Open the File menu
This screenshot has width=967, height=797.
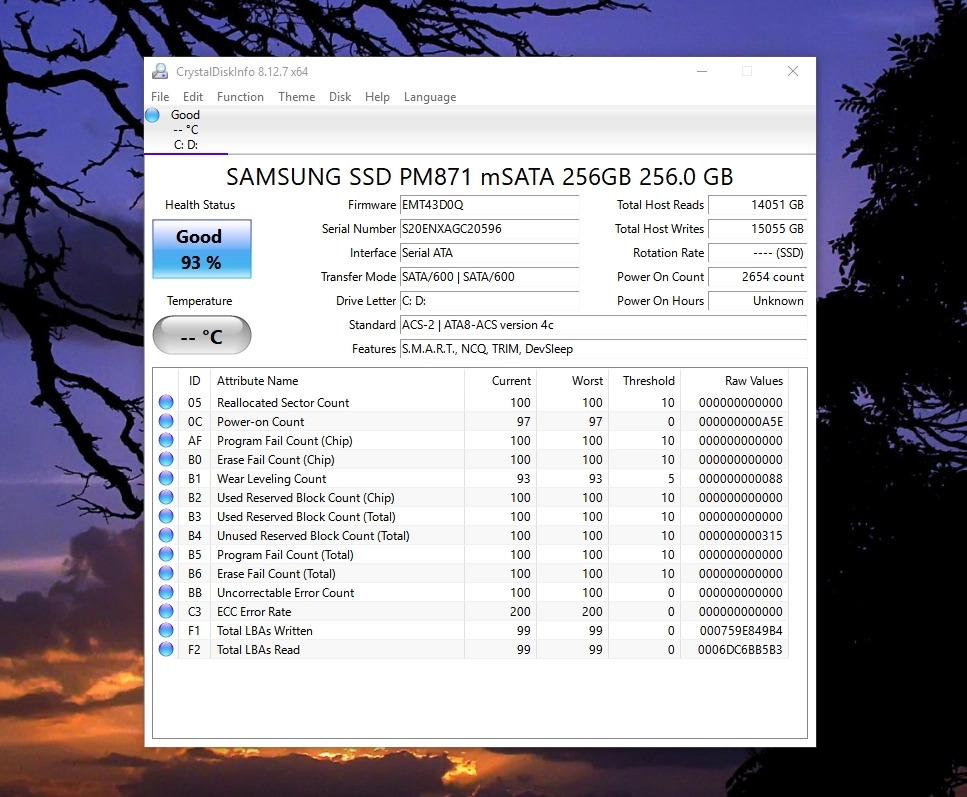[160, 97]
